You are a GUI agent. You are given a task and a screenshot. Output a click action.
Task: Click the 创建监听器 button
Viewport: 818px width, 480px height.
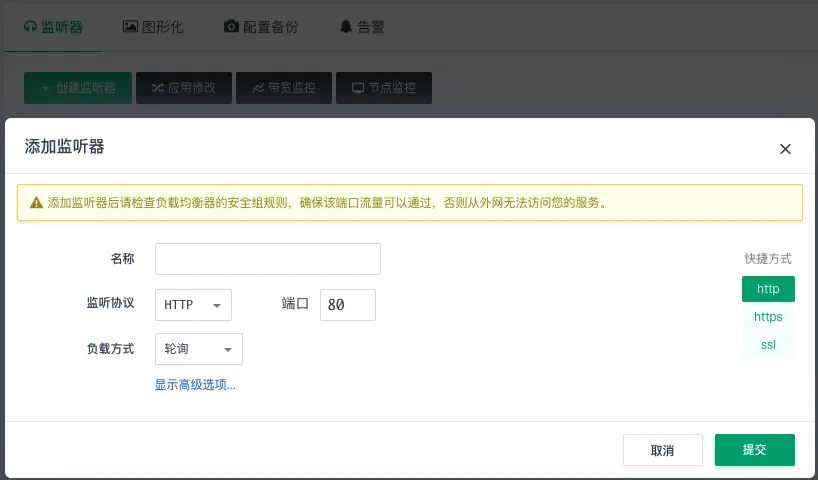78,88
